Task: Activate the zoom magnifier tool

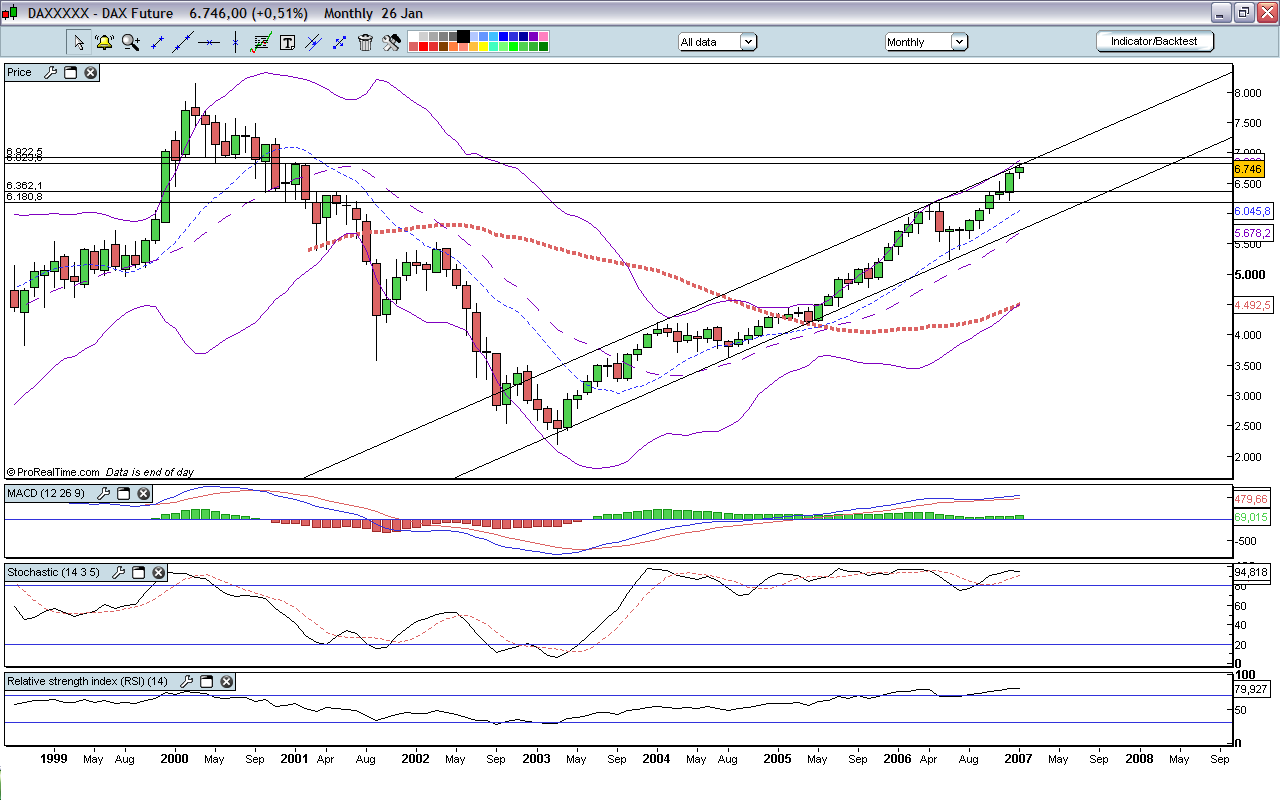Action: 130,42
